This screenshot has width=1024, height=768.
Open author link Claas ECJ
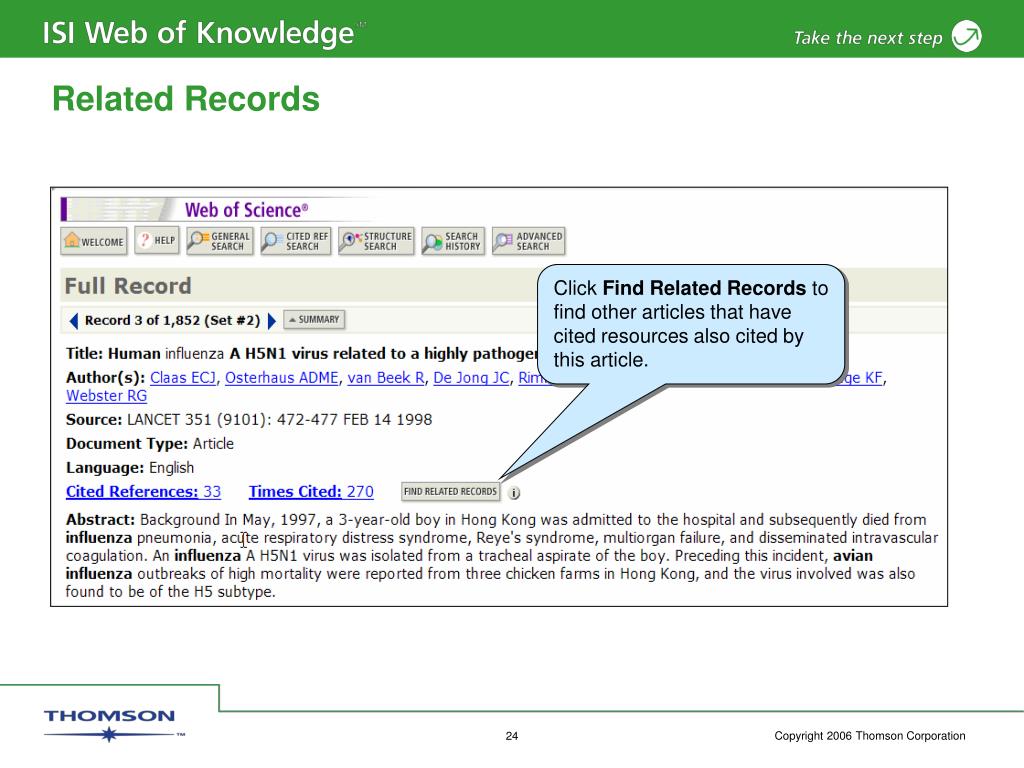coord(183,378)
